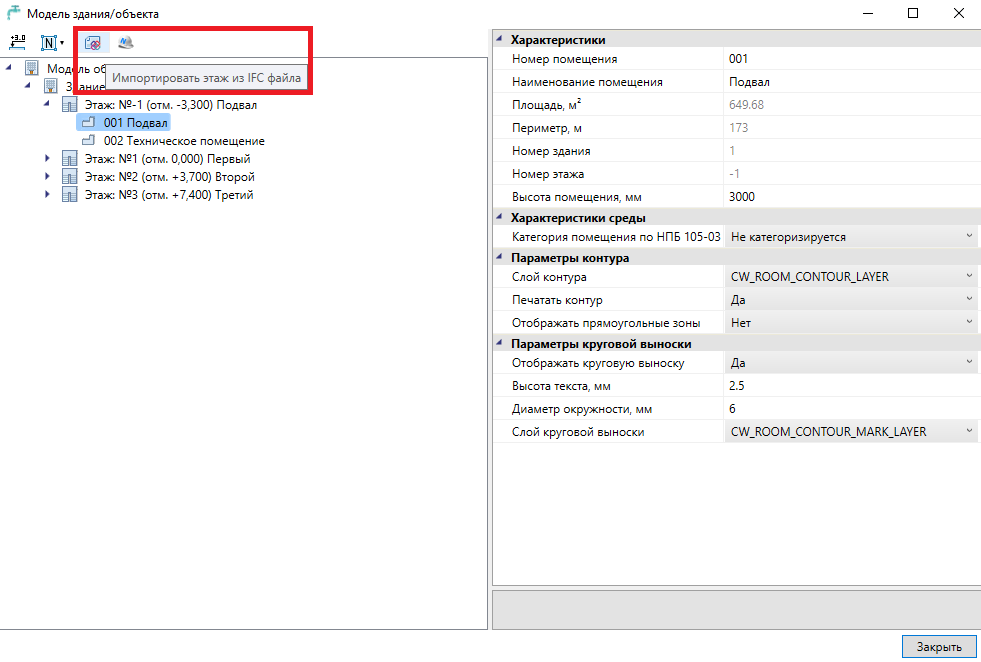Collapse the root model node
981x662 pixels.
click(x=9, y=67)
